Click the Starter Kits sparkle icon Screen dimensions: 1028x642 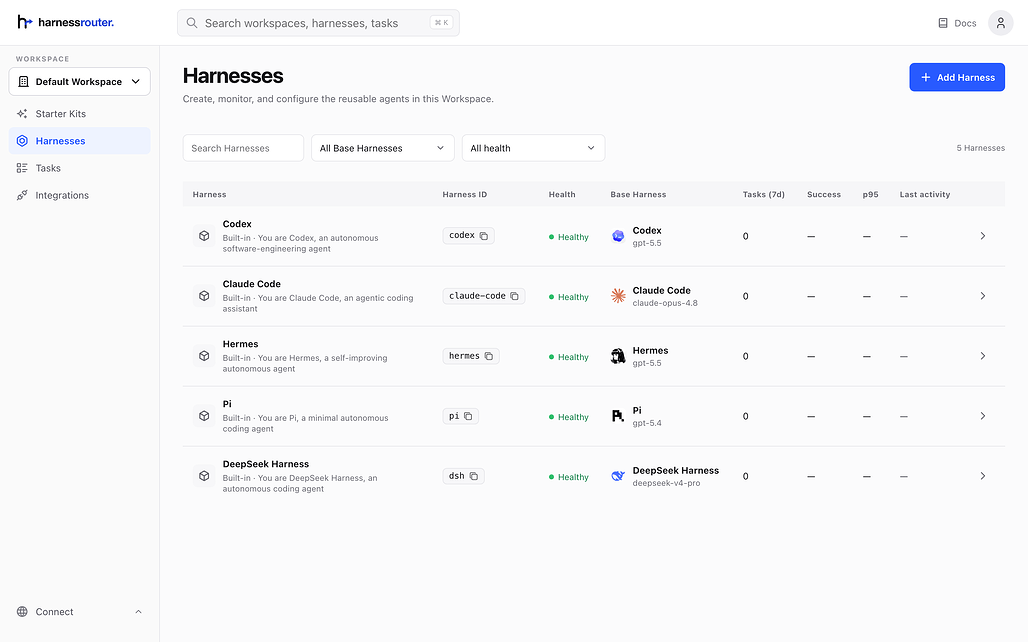point(22,113)
